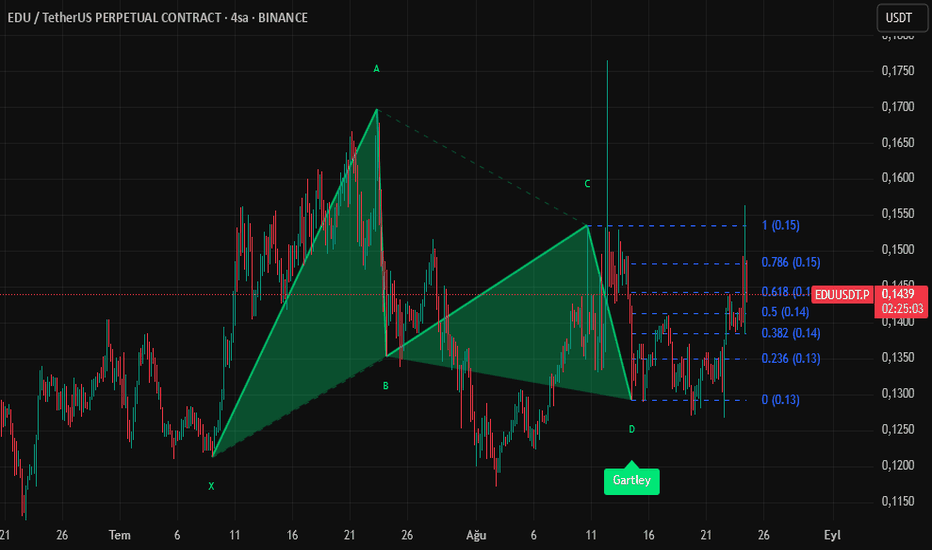This screenshot has width=932, height=550.
Task: Click the 0.5 (0.14) Fibonacci midpoint label
Action: point(788,312)
